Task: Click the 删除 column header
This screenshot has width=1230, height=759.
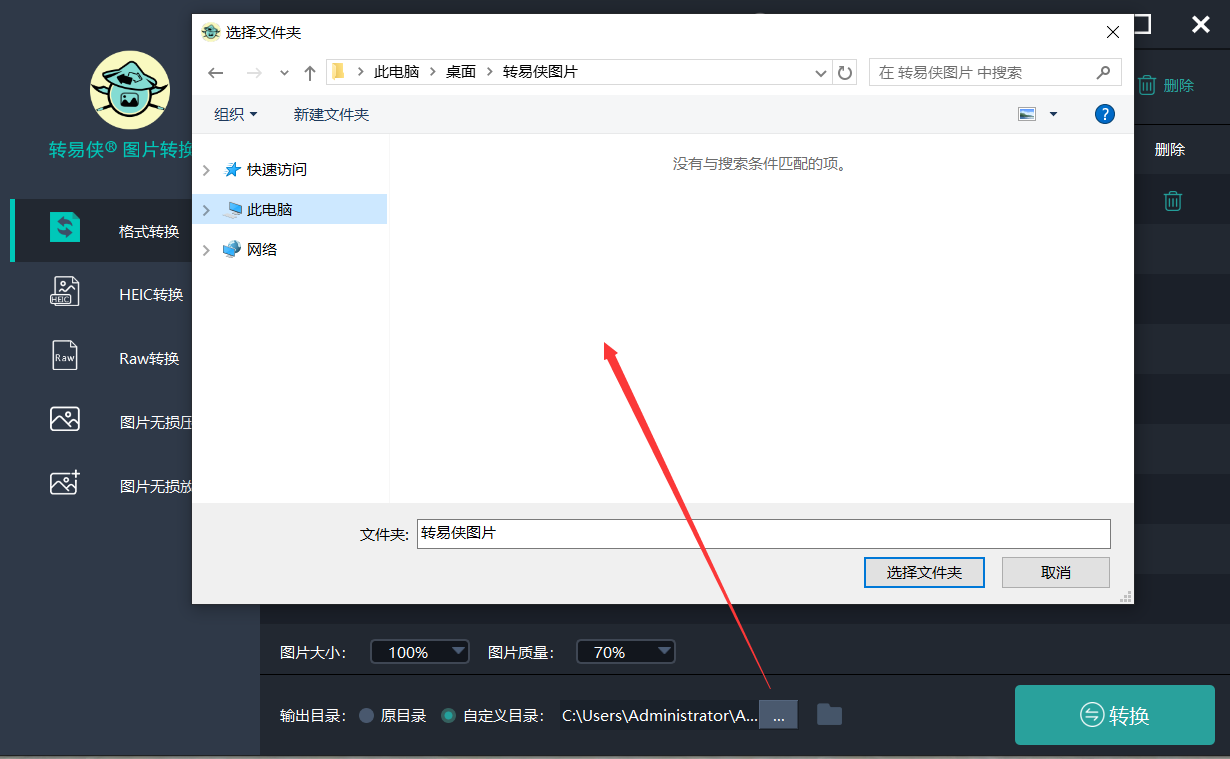Action: pos(1170,149)
